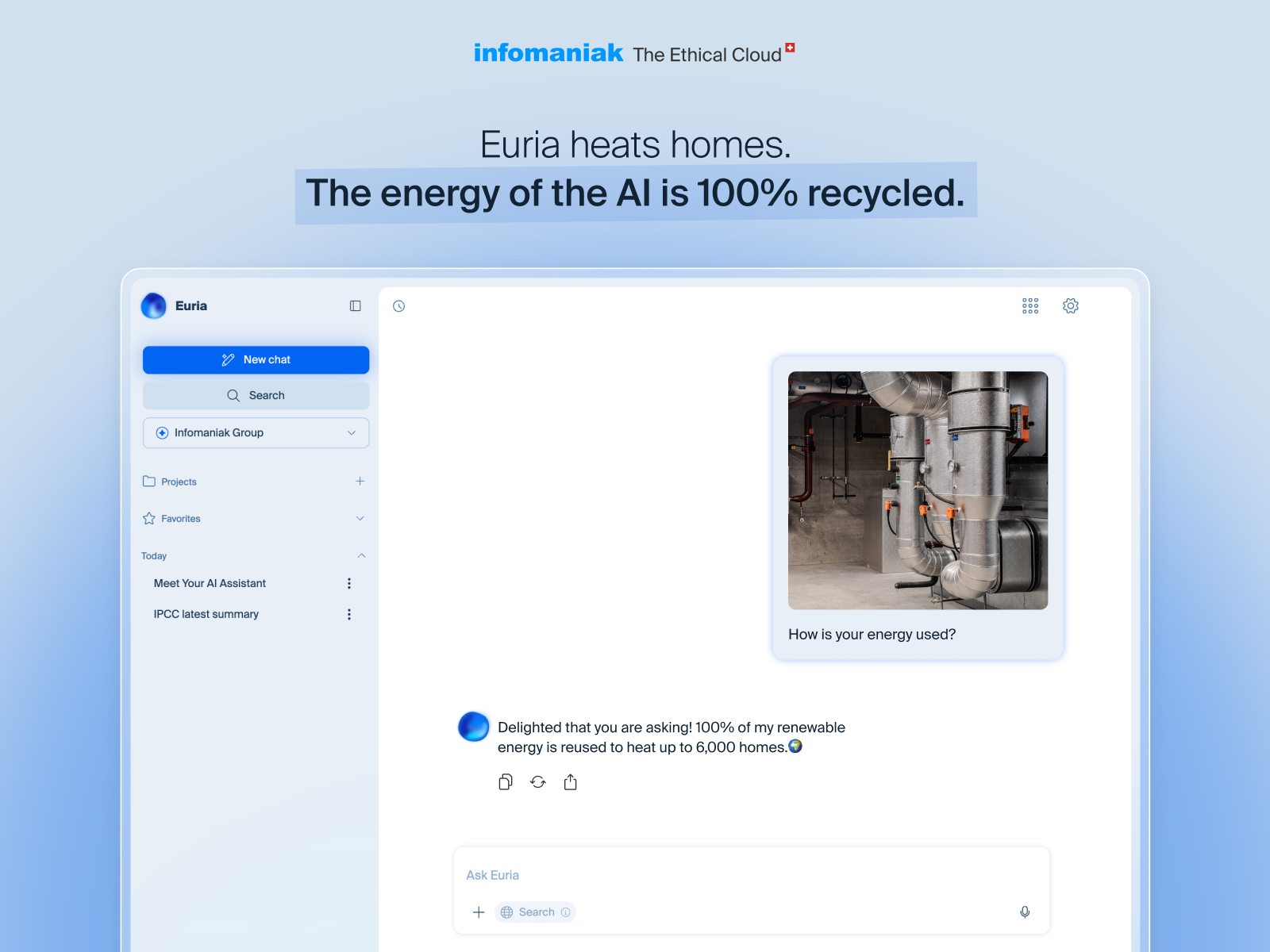Open Infomaniak Group dropdown
The width and height of the screenshot is (1270, 952).
[256, 433]
